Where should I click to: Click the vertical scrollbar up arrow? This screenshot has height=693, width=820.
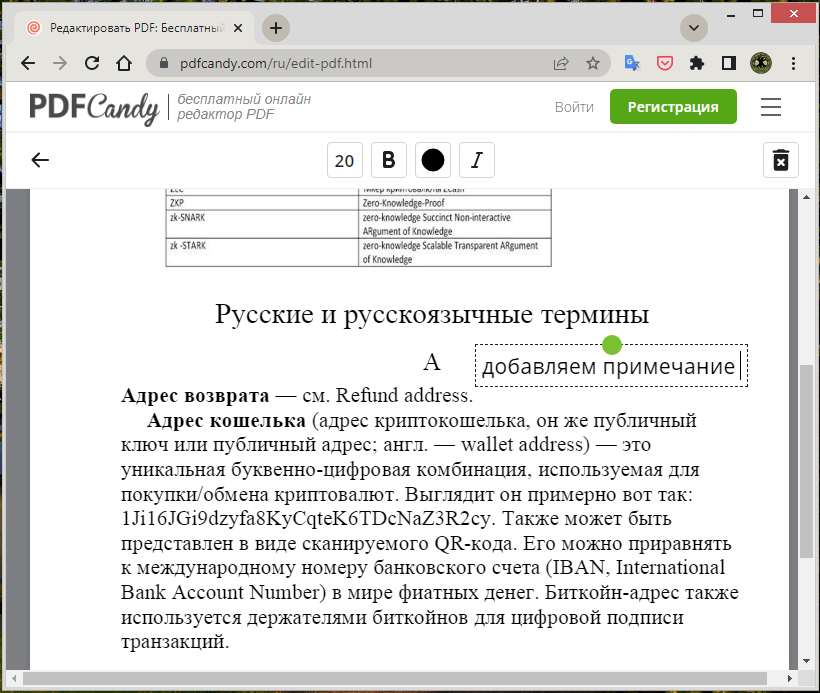pyautogui.click(x=806, y=197)
